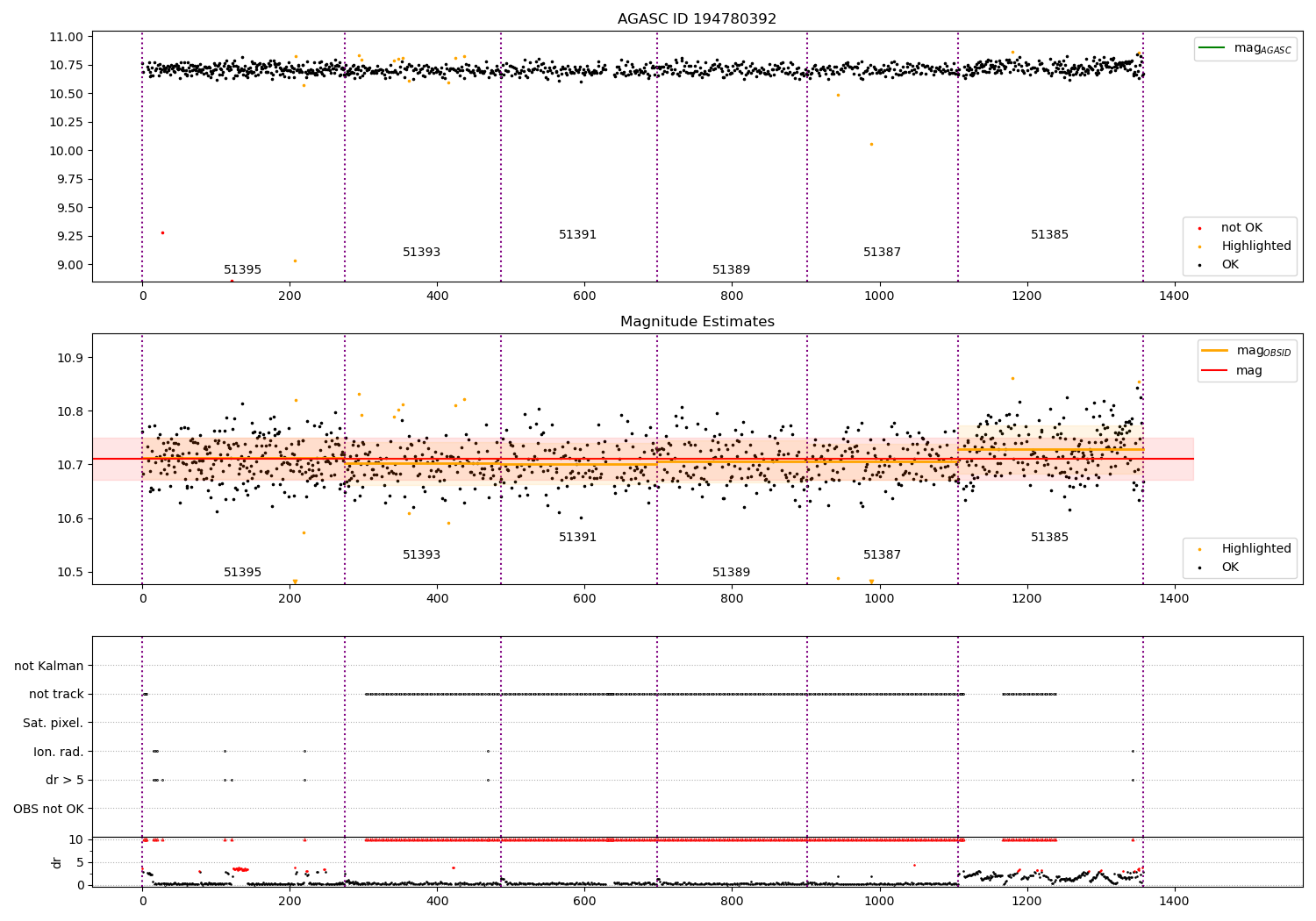The height and width of the screenshot is (921, 1316).
Task: Click OBSID label 51387 in Magnitude Estimates plot
Action: [882, 555]
